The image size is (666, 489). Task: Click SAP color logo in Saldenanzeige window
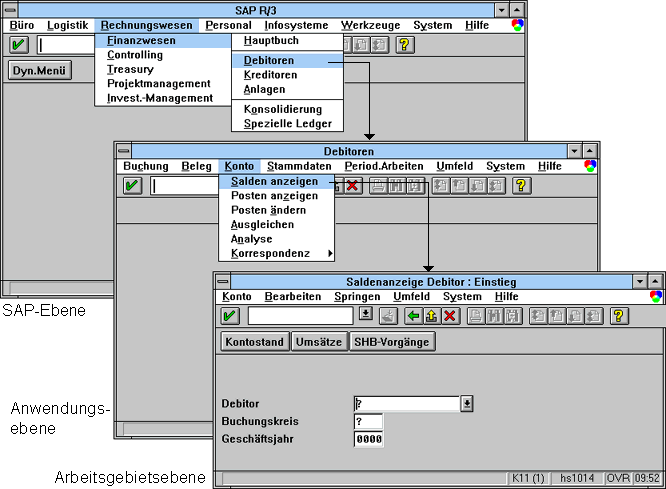point(656,297)
